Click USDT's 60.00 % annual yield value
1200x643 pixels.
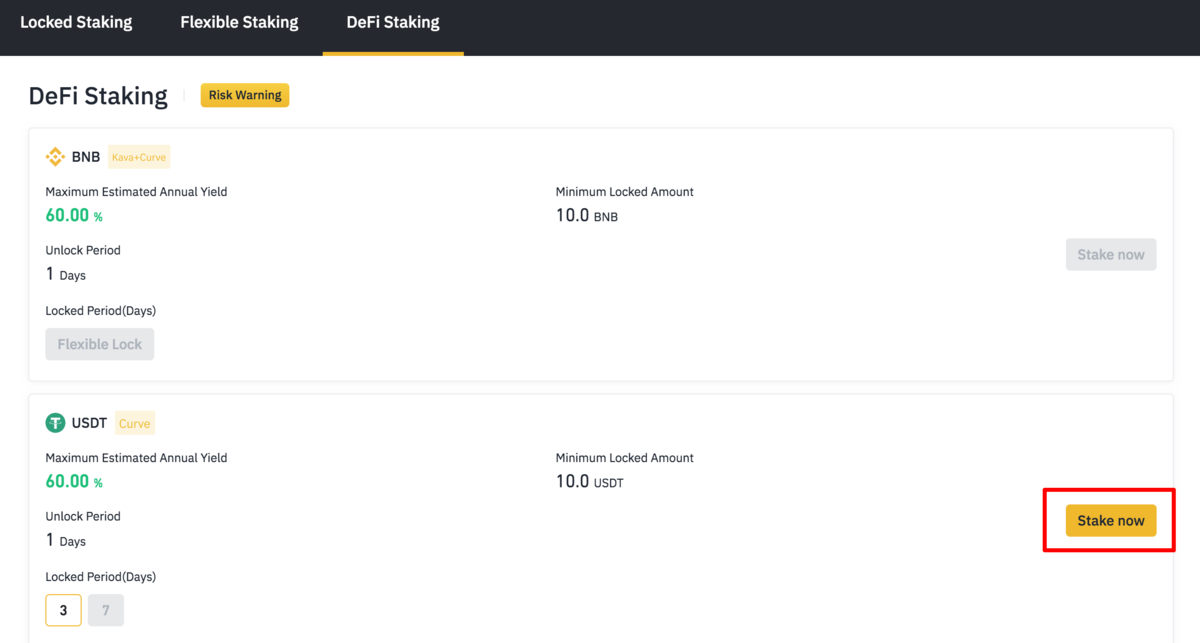click(74, 481)
